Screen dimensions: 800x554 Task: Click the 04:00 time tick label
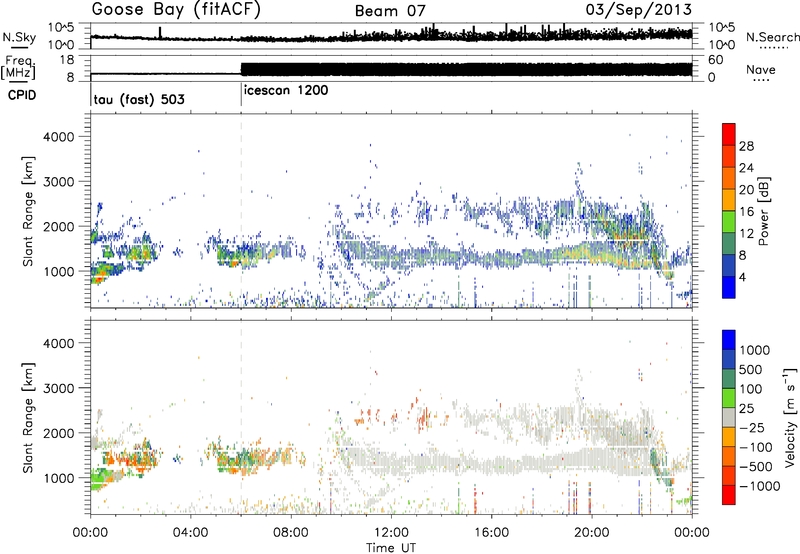[190, 533]
